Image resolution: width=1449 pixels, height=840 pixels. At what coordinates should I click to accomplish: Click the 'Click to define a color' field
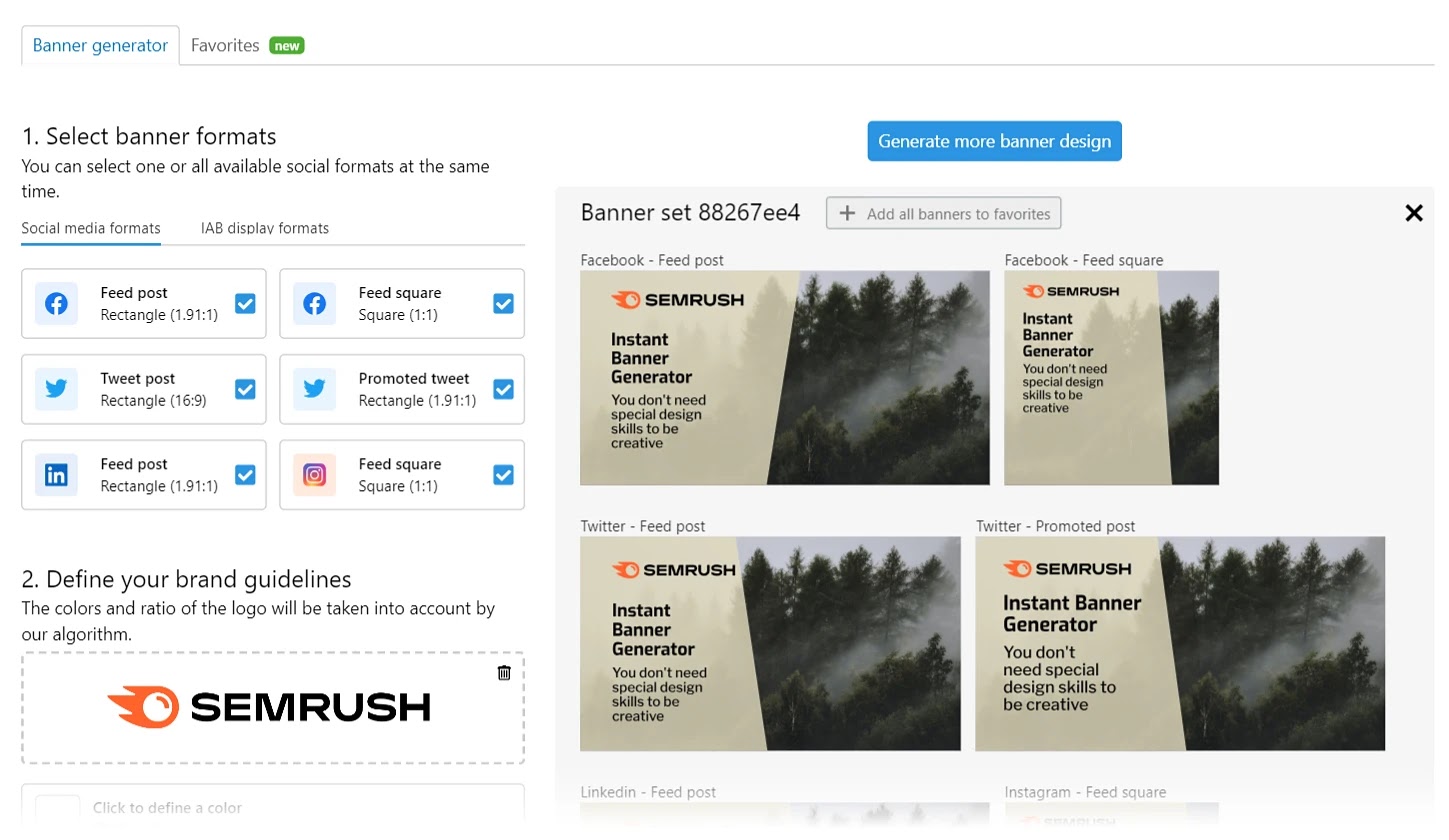(273, 807)
